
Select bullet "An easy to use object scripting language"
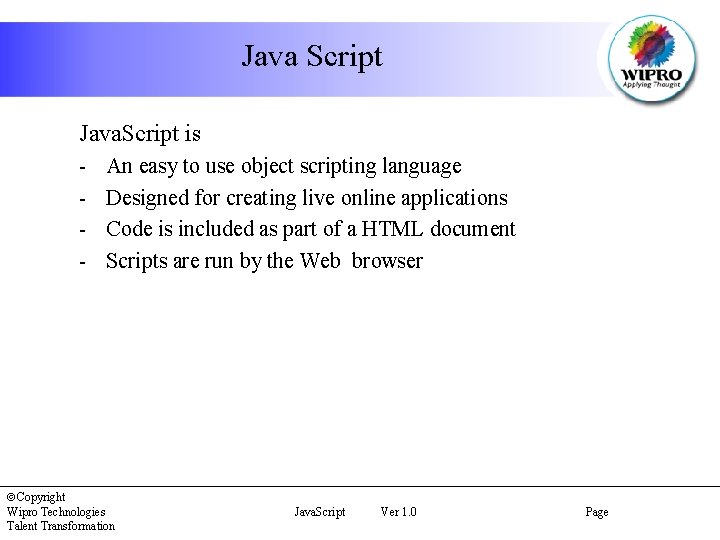[284, 166]
